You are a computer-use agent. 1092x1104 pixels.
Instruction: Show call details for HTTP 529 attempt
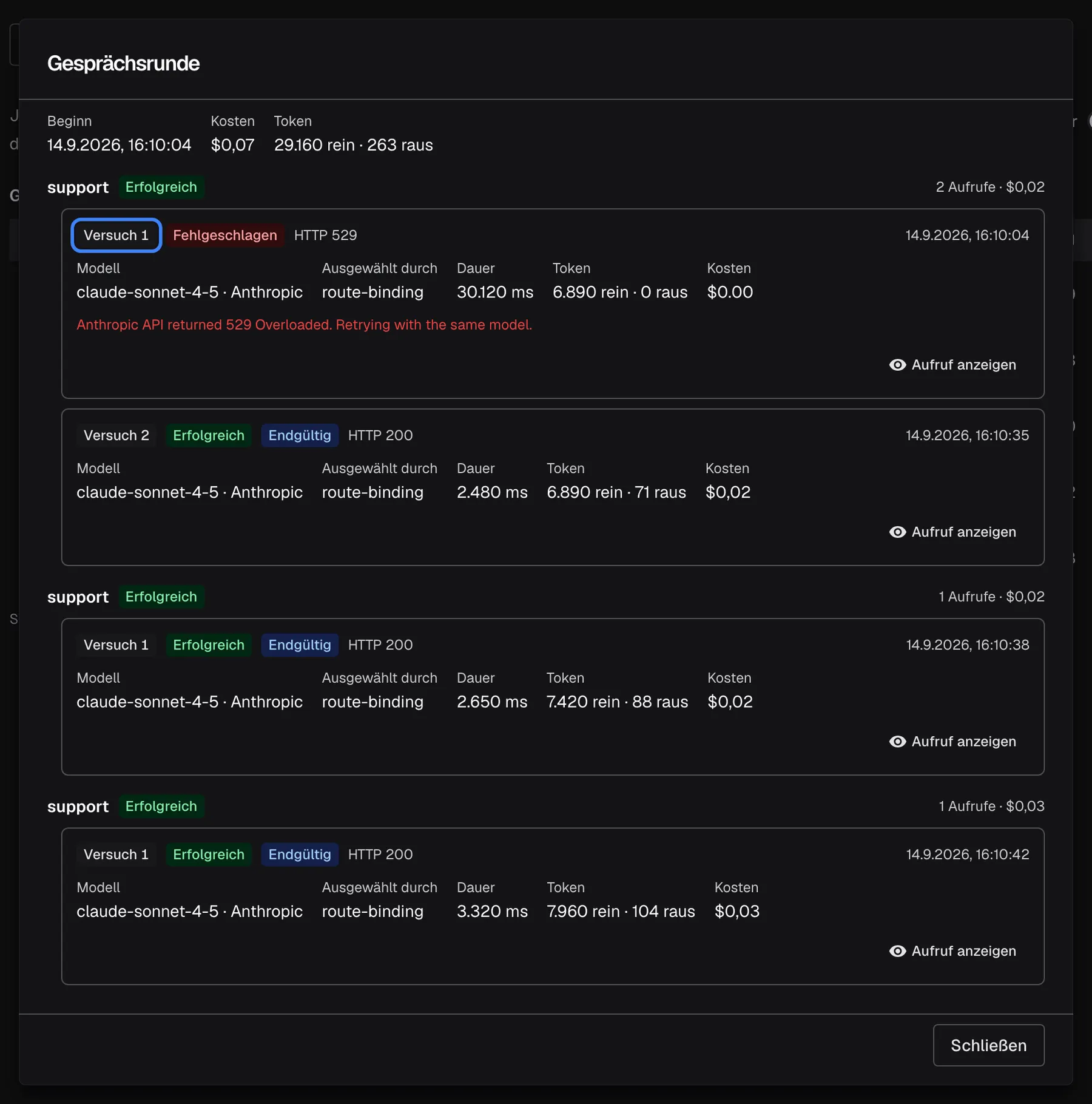[952, 365]
